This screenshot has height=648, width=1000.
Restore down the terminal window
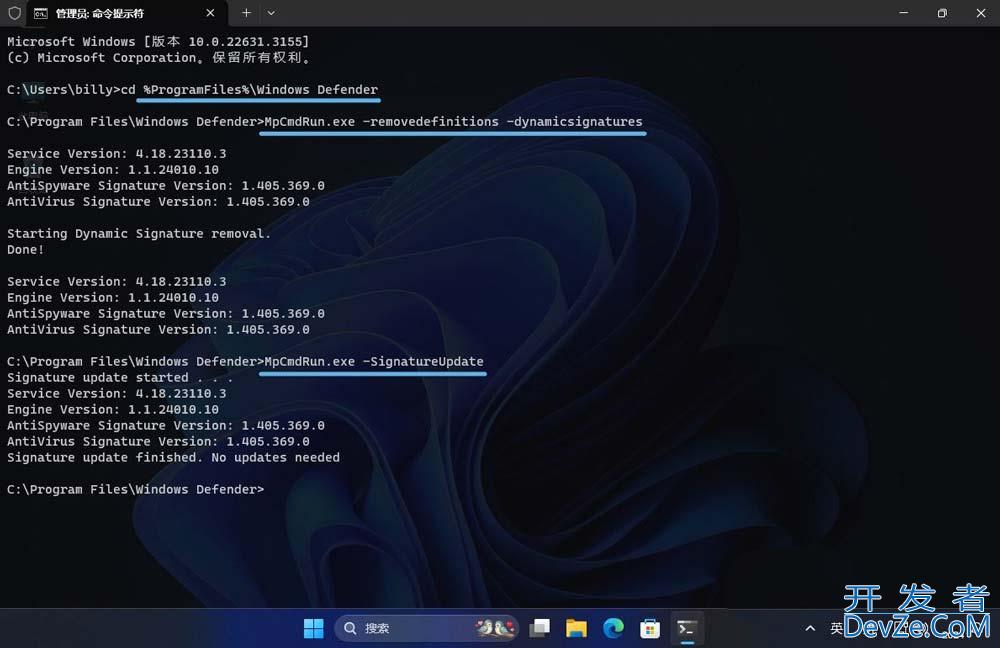pos(942,13)
